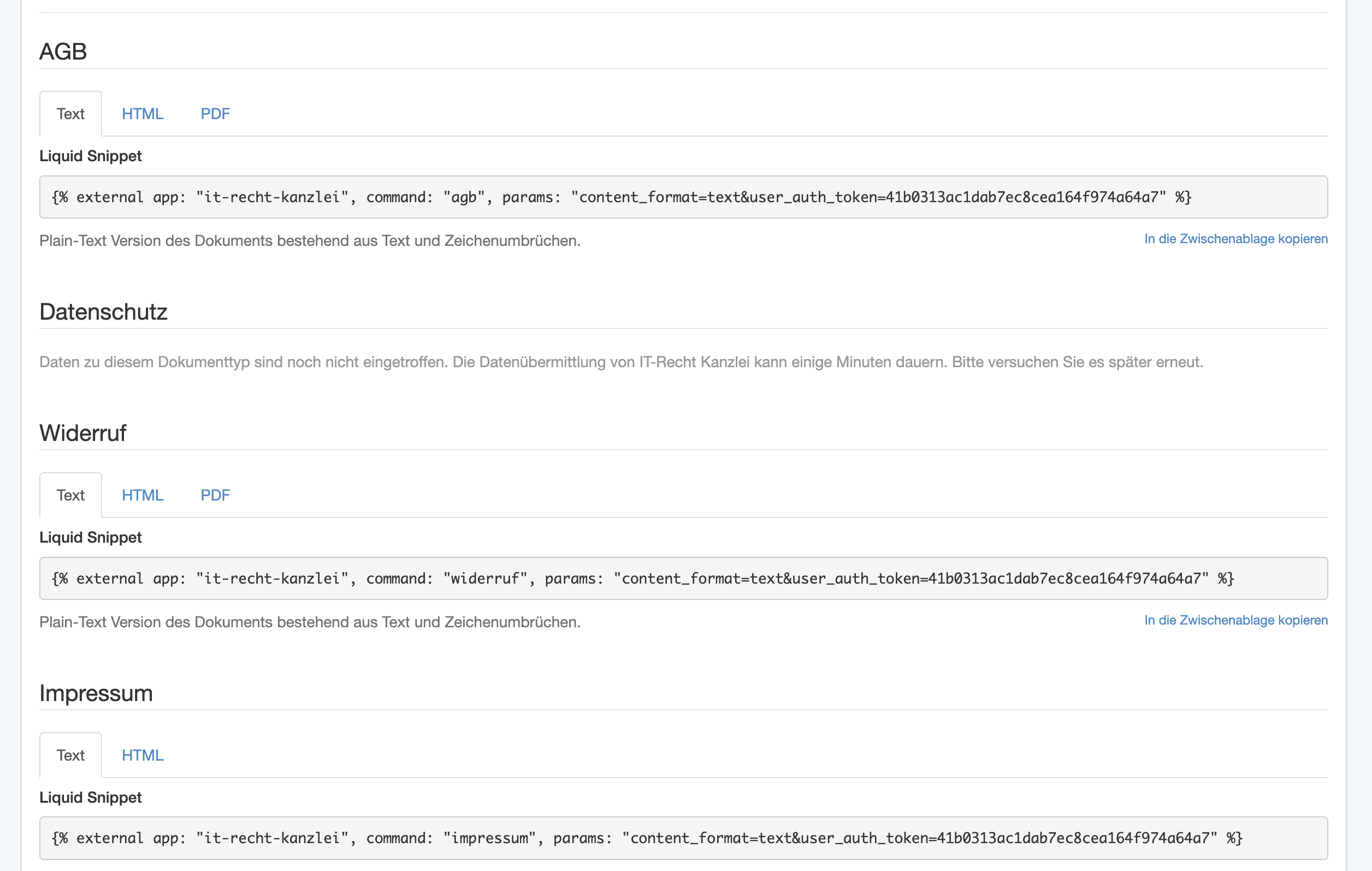Open the PDF tab under Widerruf
1372x871 pixels.
215,495
